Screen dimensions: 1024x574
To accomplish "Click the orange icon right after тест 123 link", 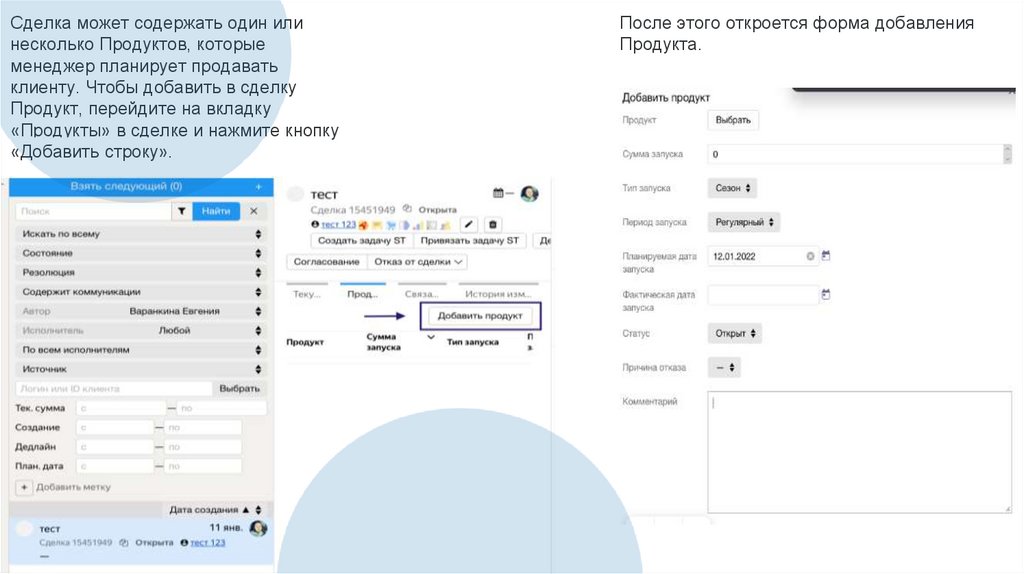I will pyautogui.click(x=363, y=225).
